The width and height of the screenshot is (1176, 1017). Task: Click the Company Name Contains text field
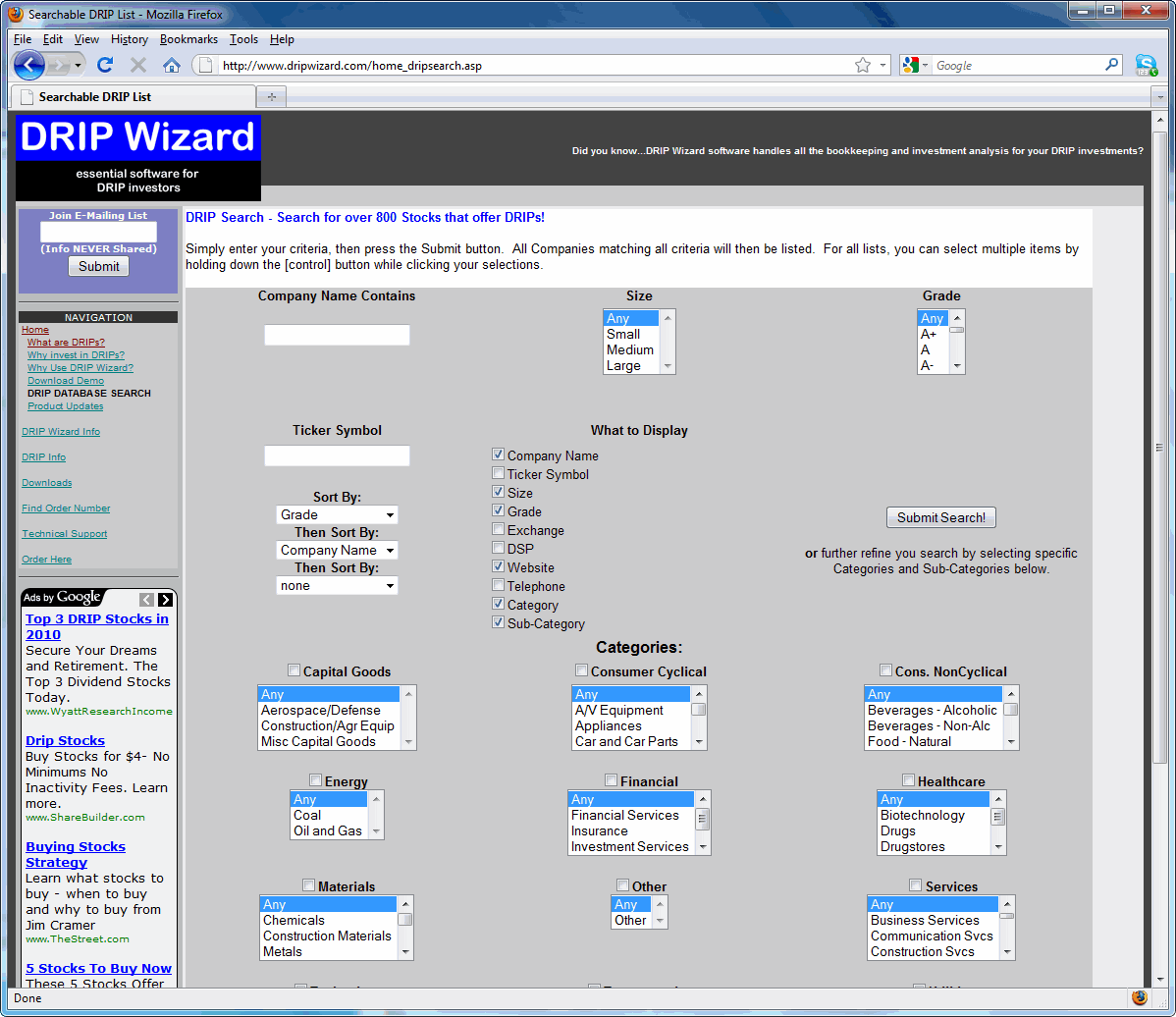pos(337,336)
